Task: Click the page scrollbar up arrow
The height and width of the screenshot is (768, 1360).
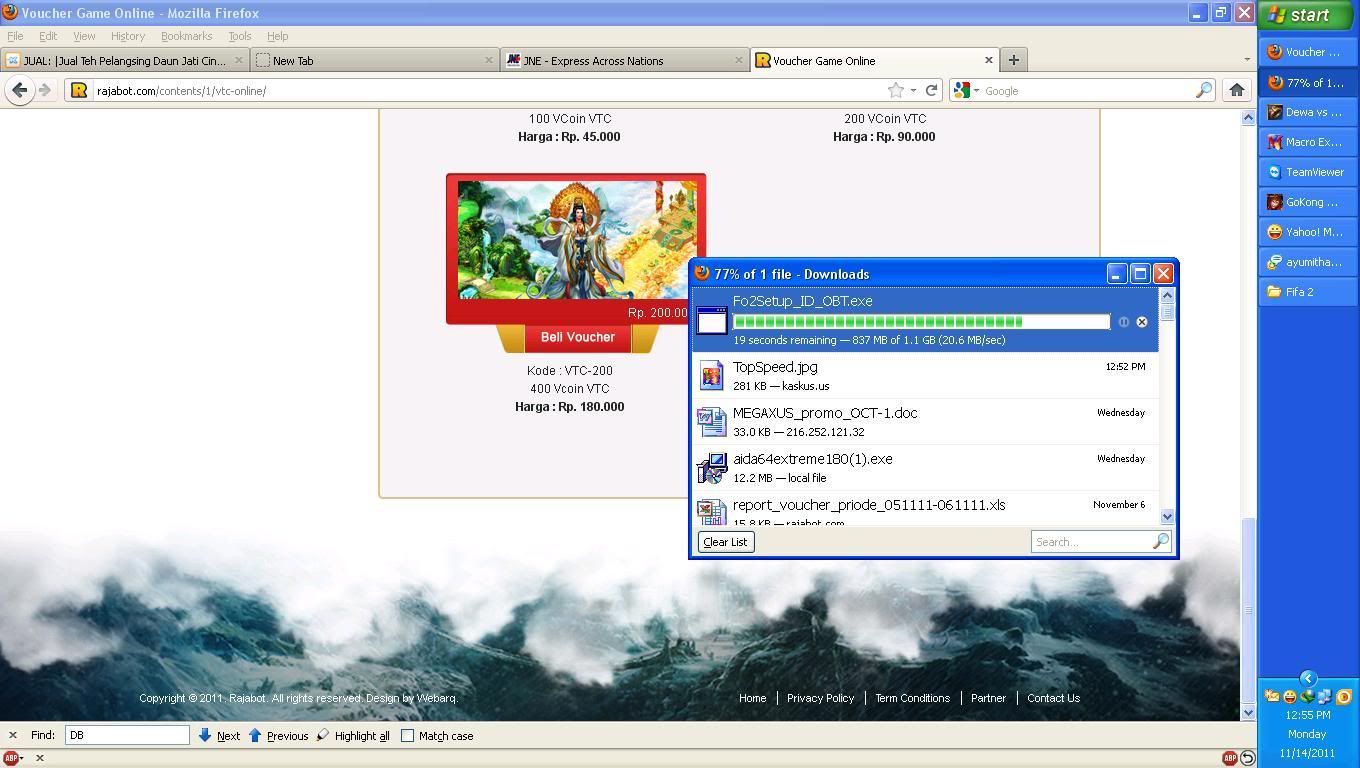Action: click(1248, 117)
